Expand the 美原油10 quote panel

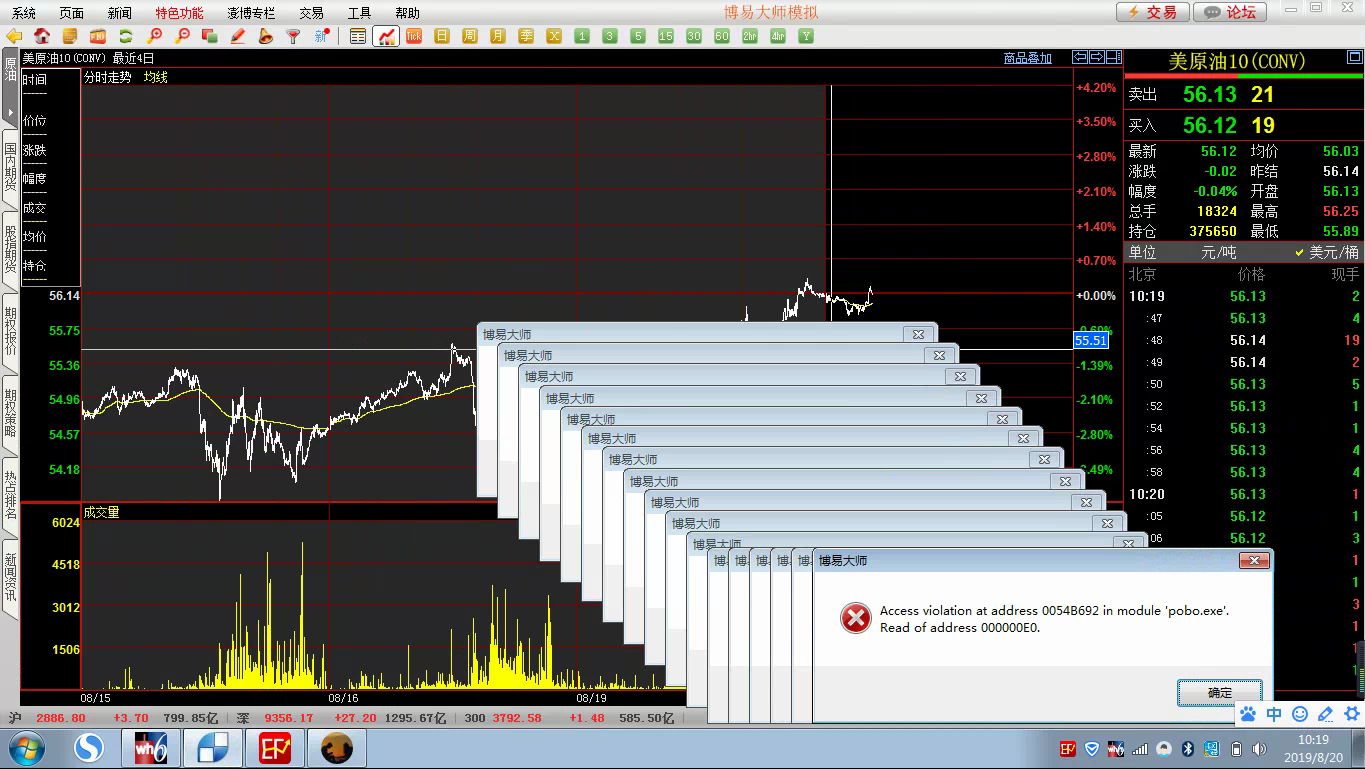(x=1354, y=60)
